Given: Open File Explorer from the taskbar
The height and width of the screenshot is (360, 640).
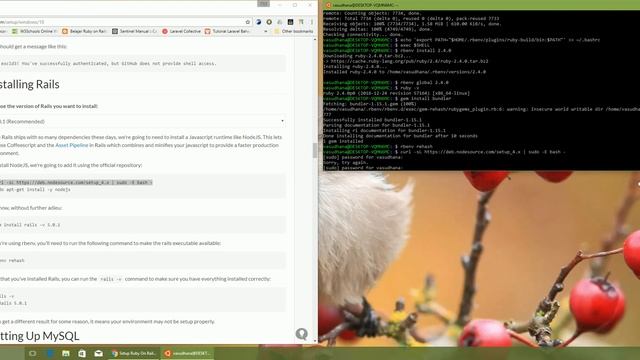Looking at the screenshot, I should 66,353.
